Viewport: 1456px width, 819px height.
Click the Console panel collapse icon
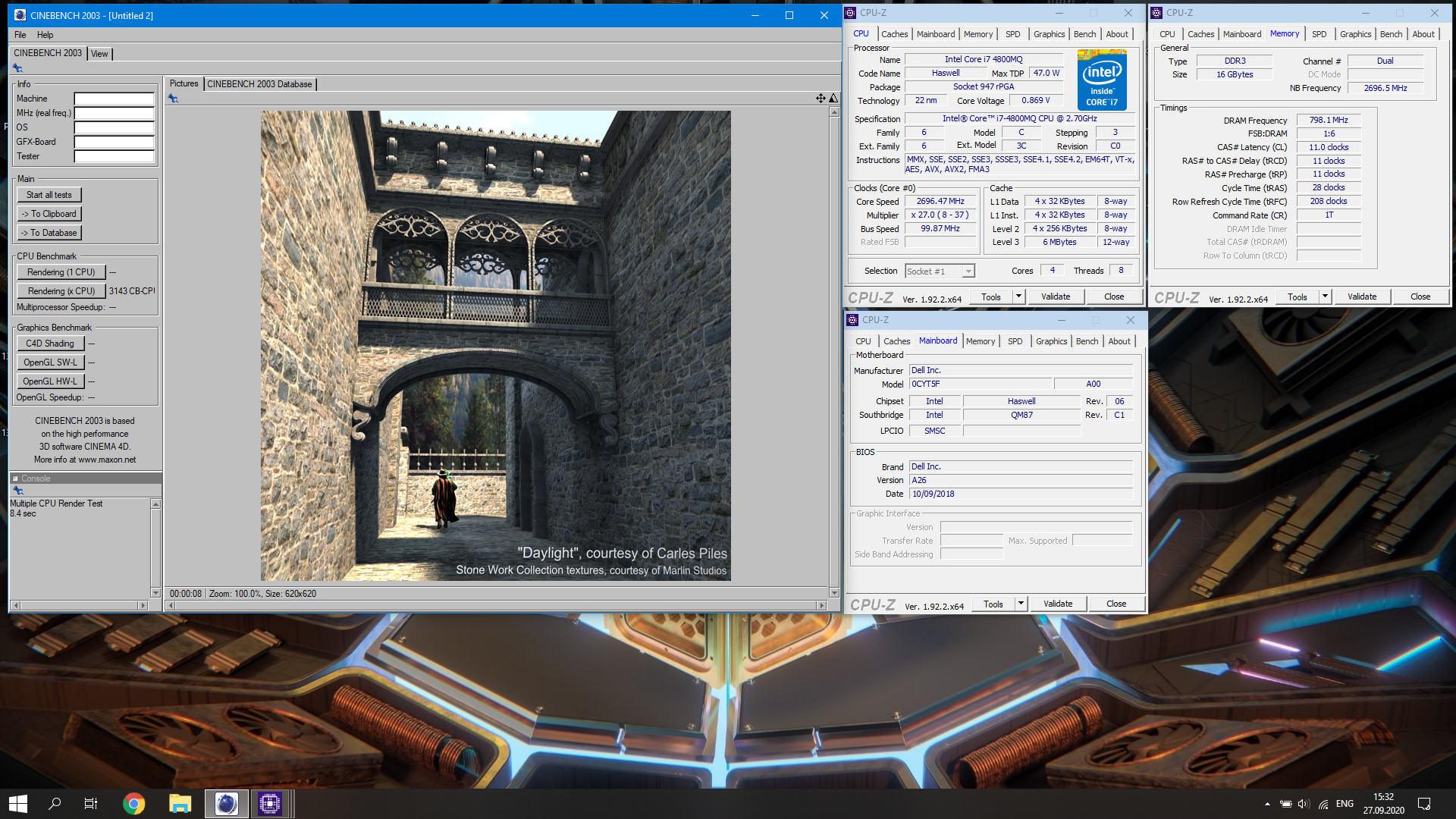click(x=15, y=479)
